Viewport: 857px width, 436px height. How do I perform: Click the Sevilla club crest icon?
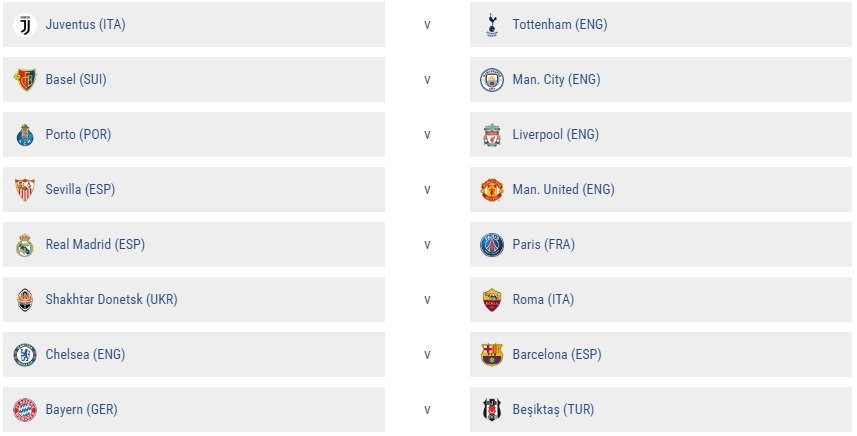coord(25,190)
